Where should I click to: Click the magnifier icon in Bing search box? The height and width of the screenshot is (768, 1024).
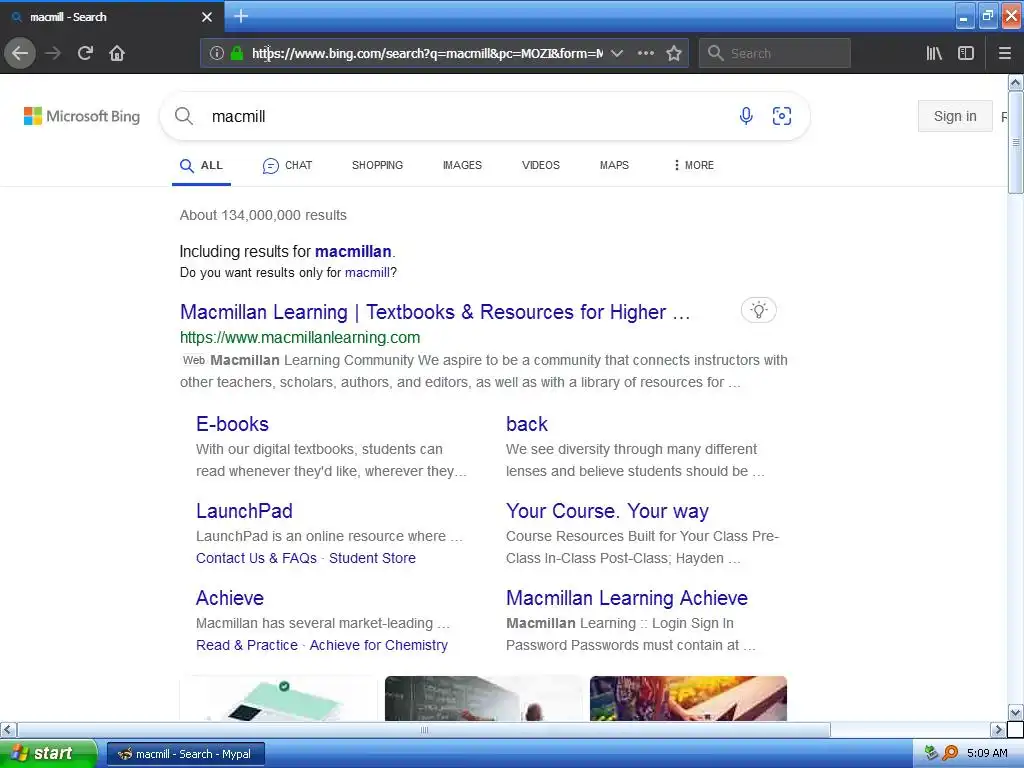click(184, 116)
